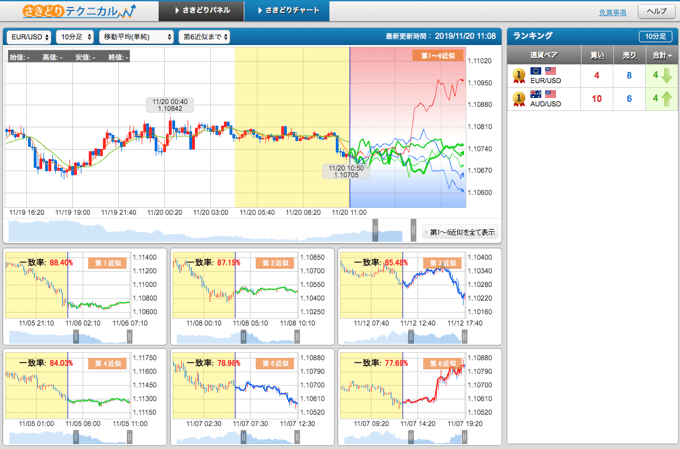The image size is (680, 449).
Task: Click the 最新更新時間 2019/11/20 11:08 text
Action: coord(441,36)
